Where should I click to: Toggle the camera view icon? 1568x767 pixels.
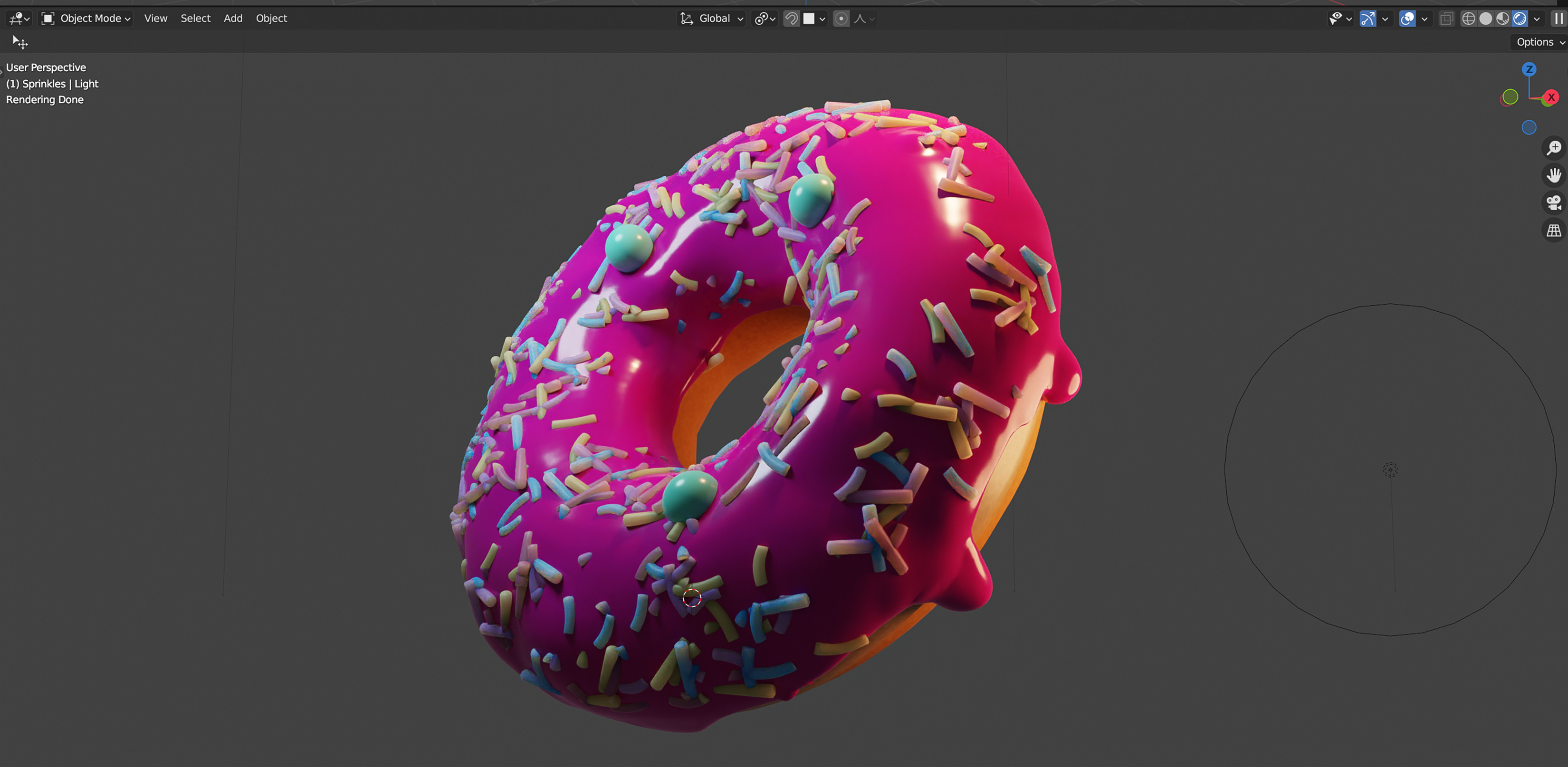click(1554, 203)
